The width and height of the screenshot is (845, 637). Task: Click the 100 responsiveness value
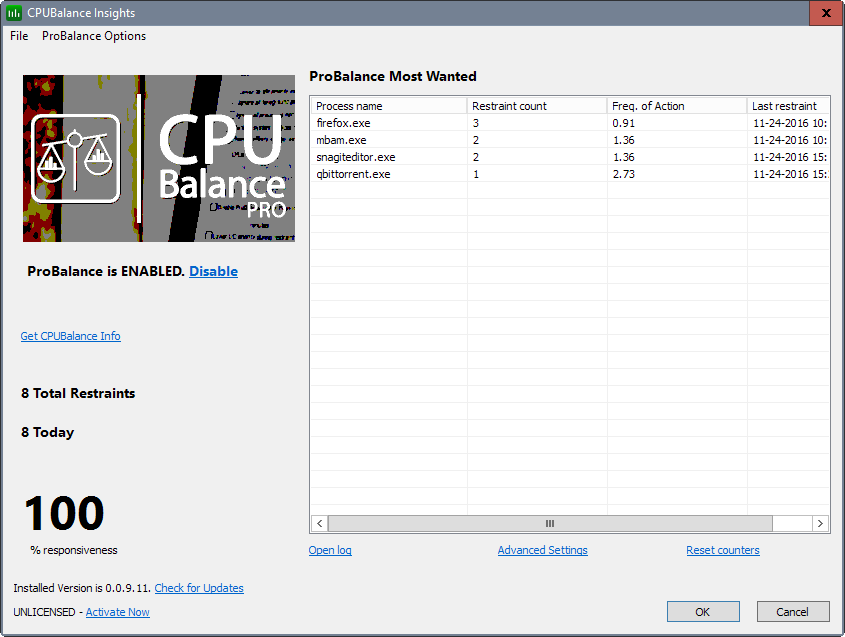point(64,513)
